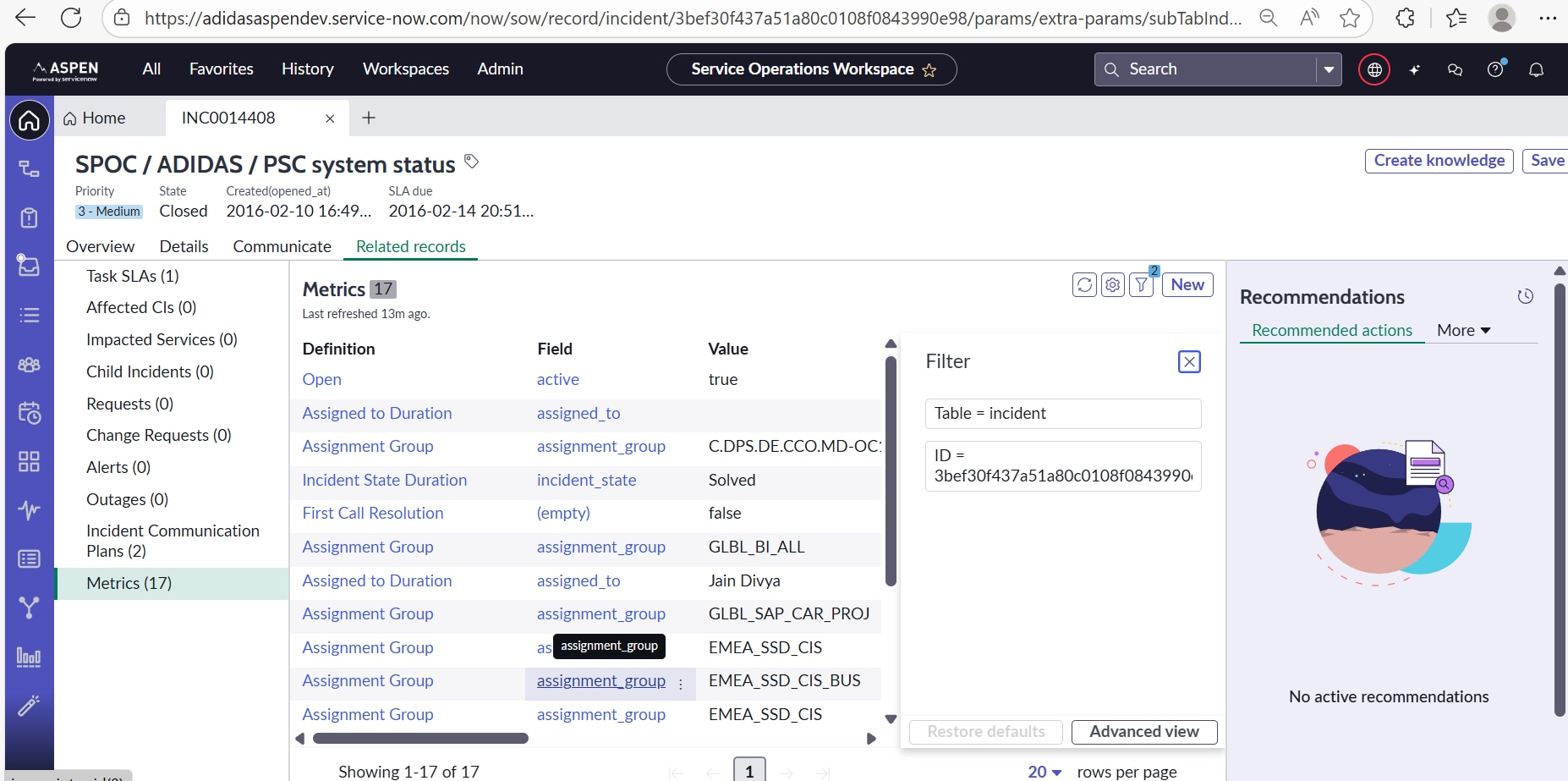Open First Call Resolution link
This screenshot has width=1568, height=781.
coord(372,513)
